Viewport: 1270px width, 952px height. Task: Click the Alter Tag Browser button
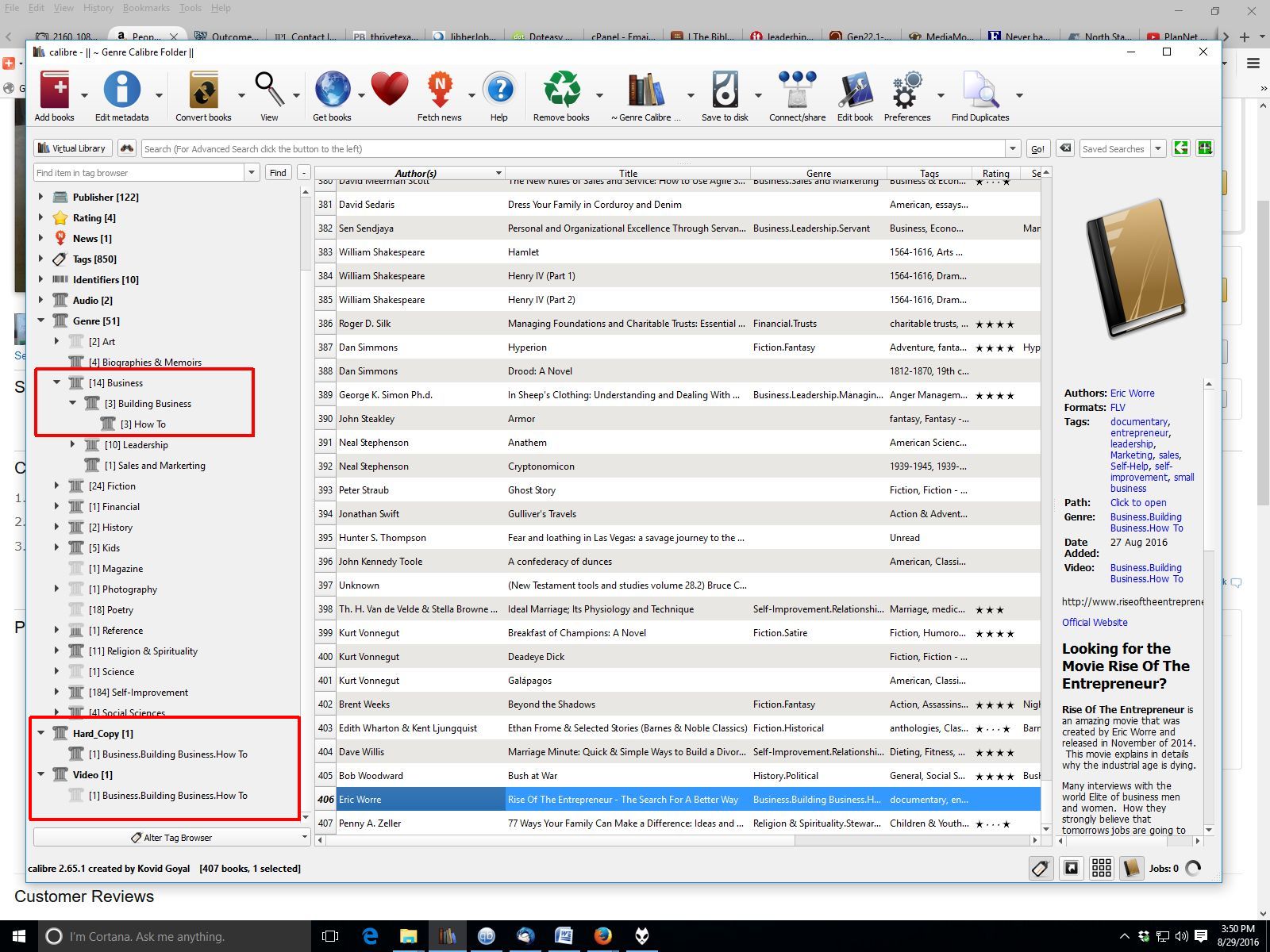tap(171, 837)
